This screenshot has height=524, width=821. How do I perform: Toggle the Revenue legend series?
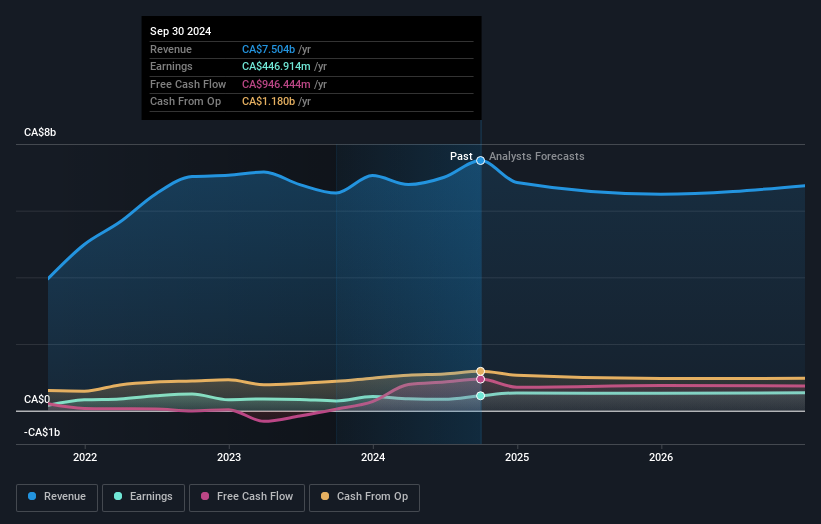pyautogui.click(x=57, y=497)
